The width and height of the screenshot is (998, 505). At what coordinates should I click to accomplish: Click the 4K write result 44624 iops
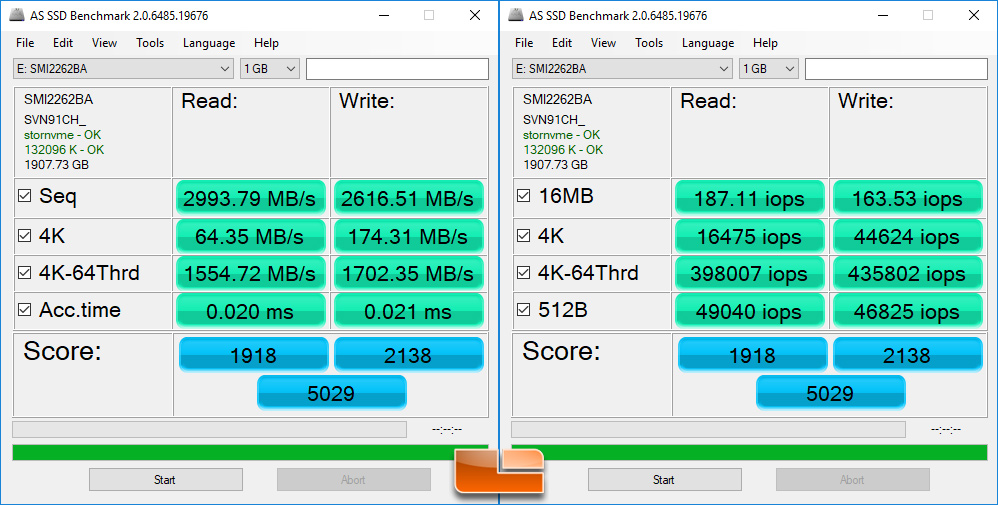(907, 236)
